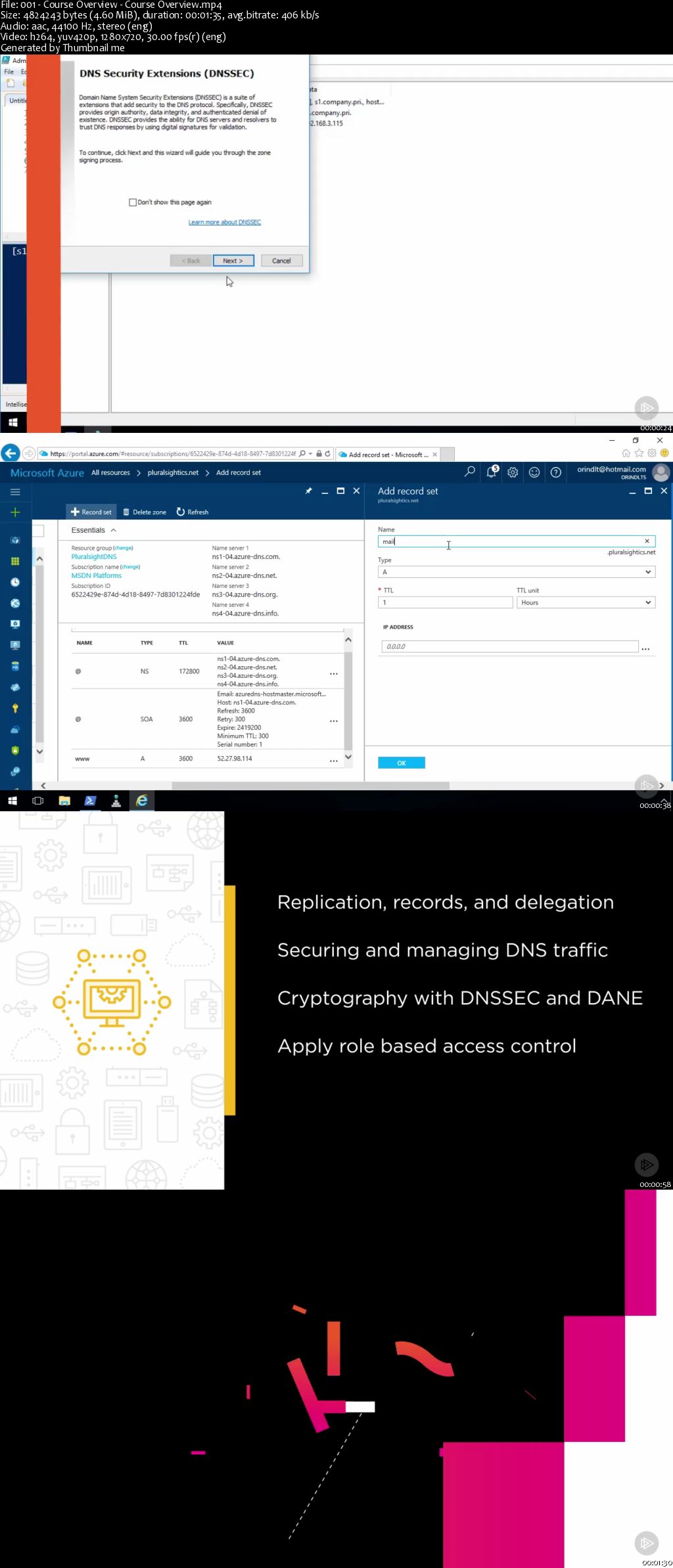Open the Learn more about DNSSEC link
673x1568 pixels.
point(225,222)
